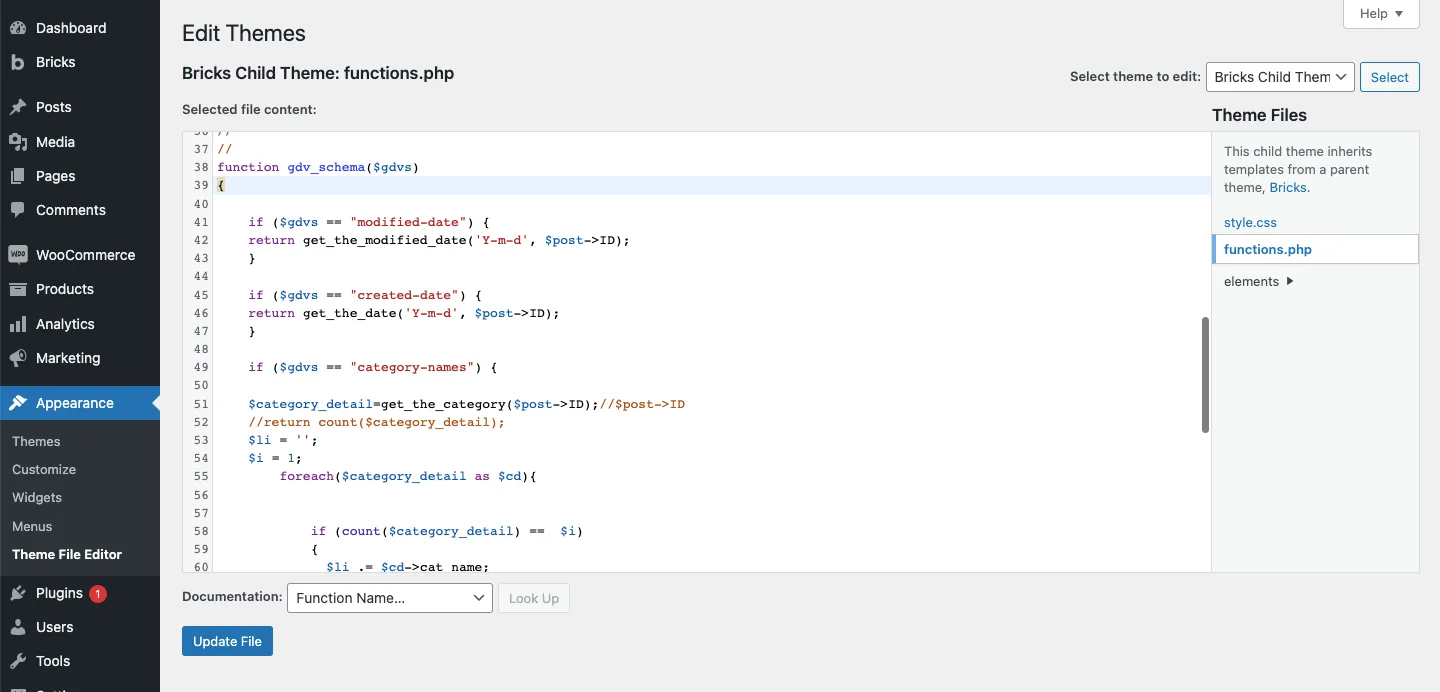Click the Users person icon
Screen dimensions: 1440x692
point(17,627)
